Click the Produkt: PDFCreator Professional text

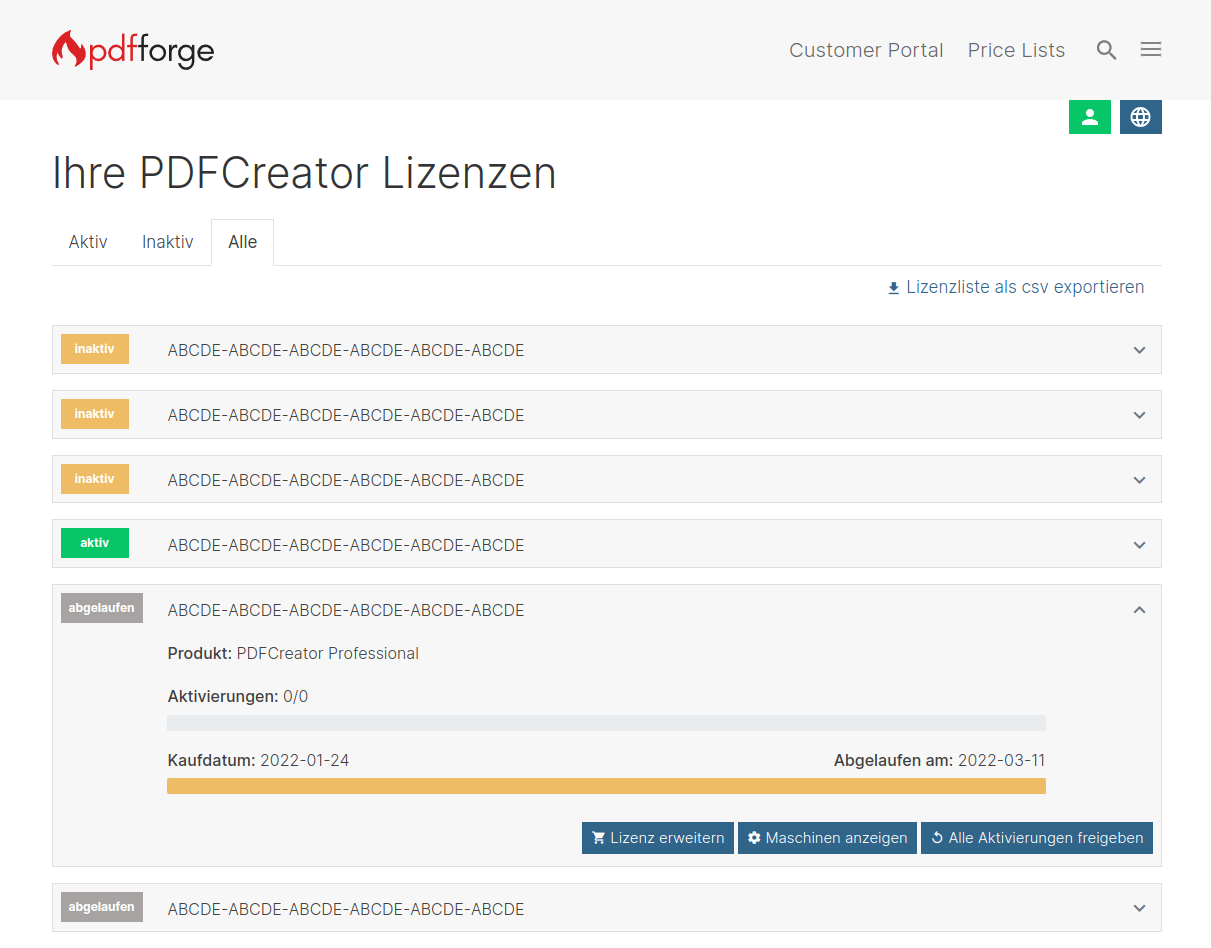pyautogui.click(x=293, y=653)
